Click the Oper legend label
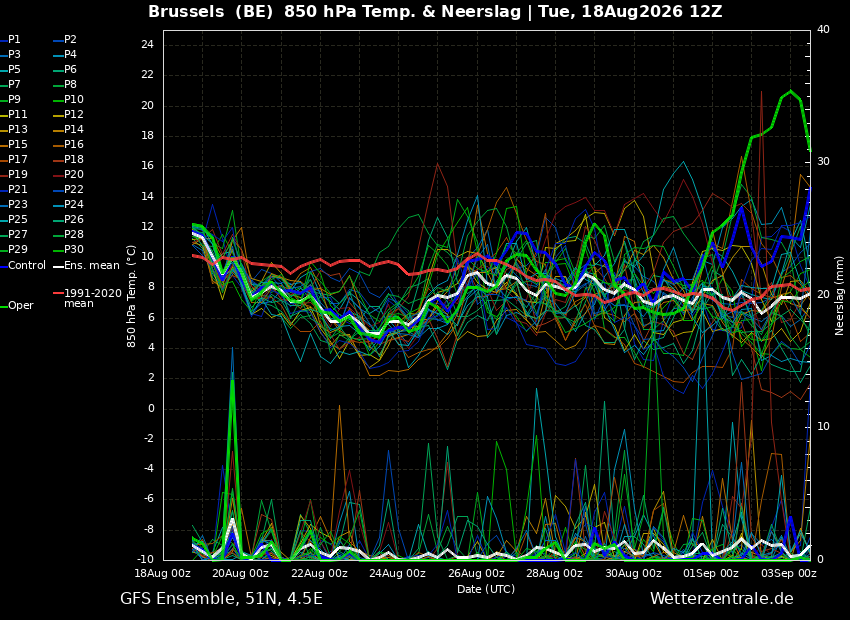The width and height of the screenshot is (850, 620). pyautogui.click(x=21, y=306)
